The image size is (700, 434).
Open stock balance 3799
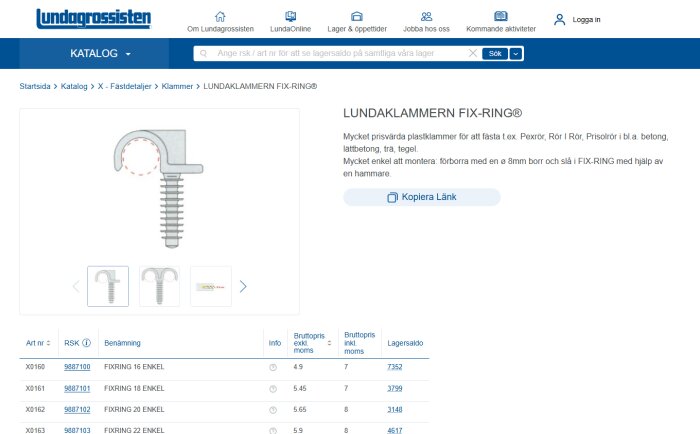click(x=395, y=388)
